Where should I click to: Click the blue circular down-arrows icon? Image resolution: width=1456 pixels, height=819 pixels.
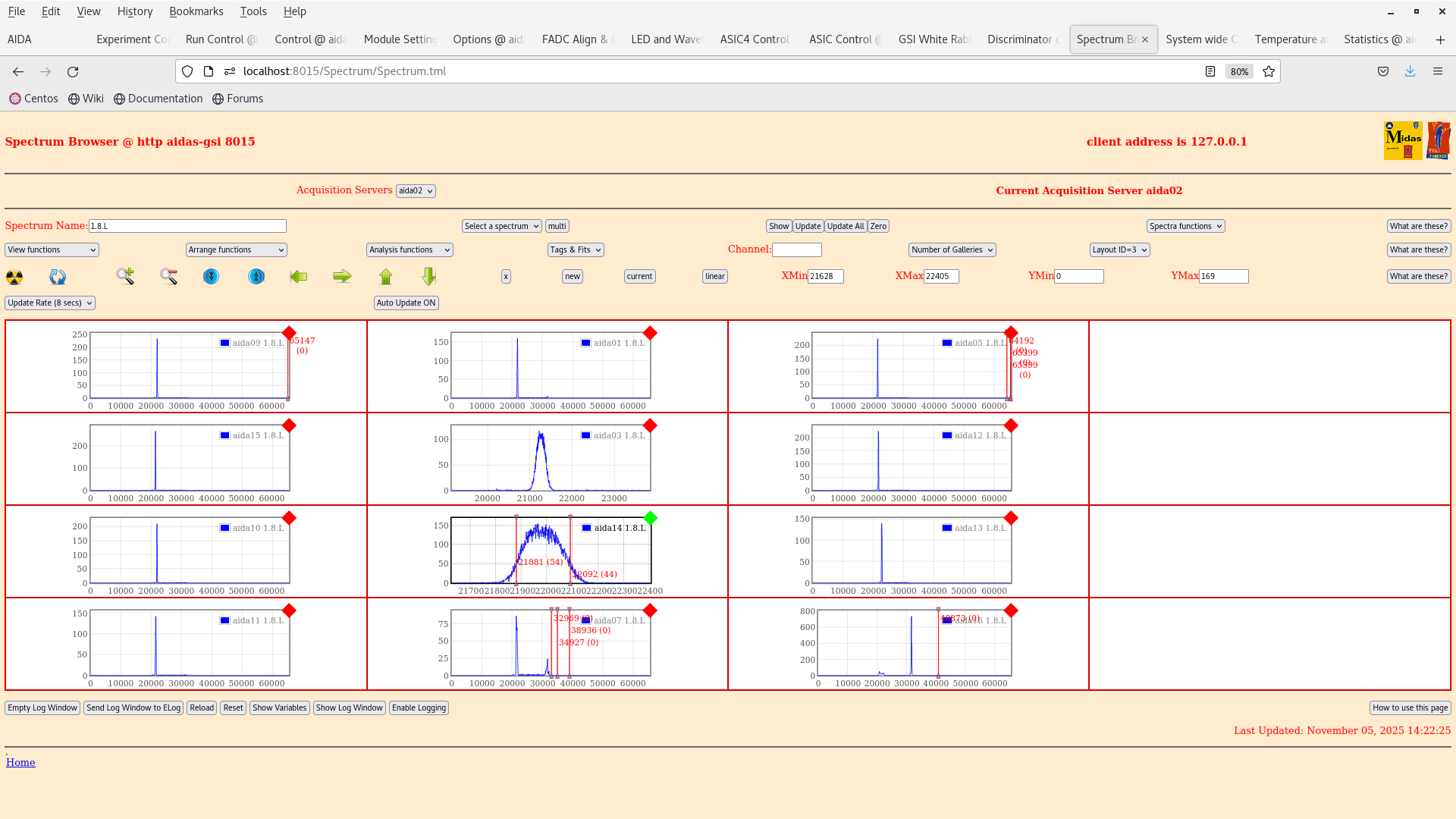pyautogui.click(x=211, y=277)
